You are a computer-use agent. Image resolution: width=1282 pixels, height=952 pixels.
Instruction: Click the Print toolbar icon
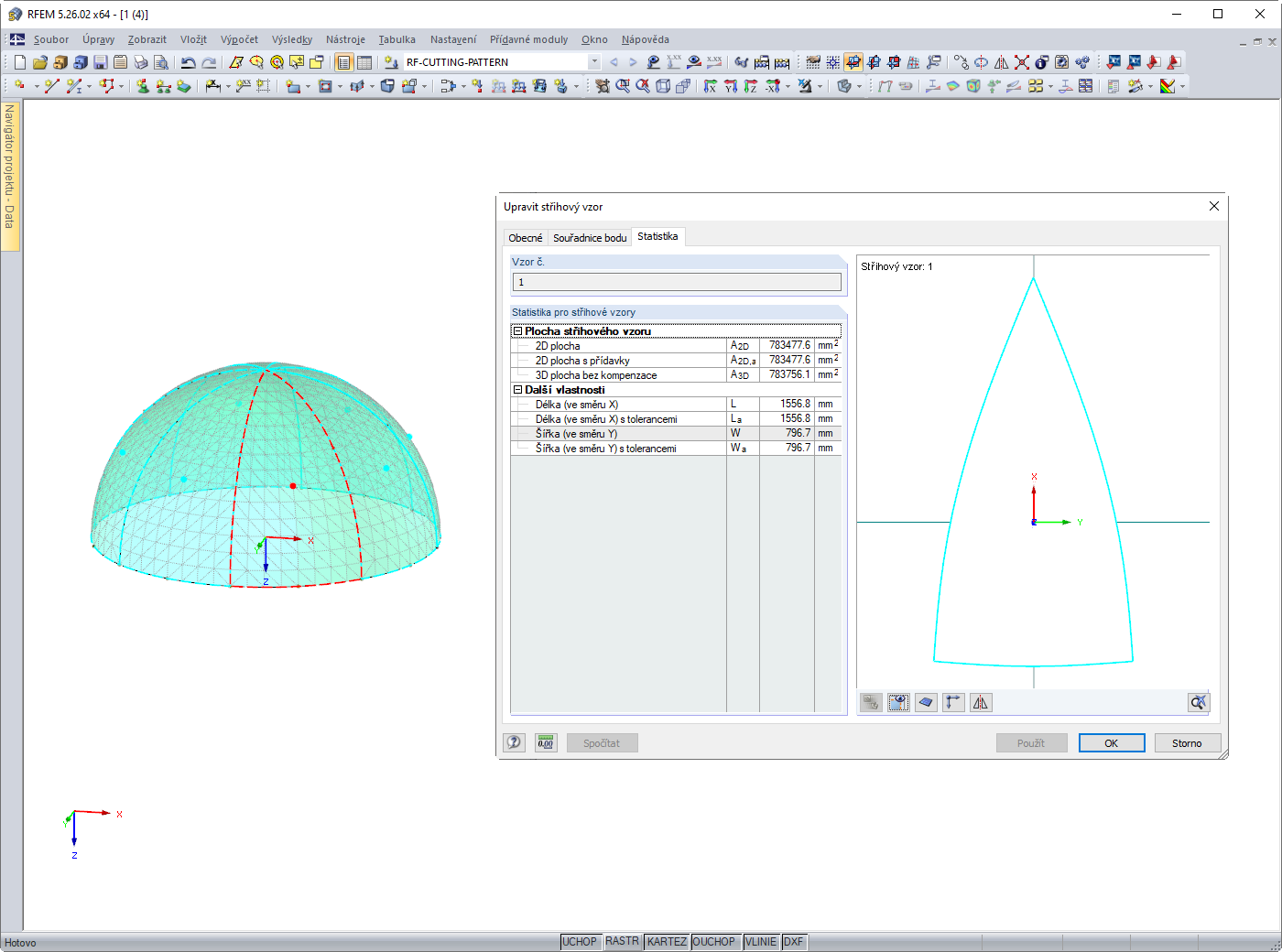coord(141,62)
